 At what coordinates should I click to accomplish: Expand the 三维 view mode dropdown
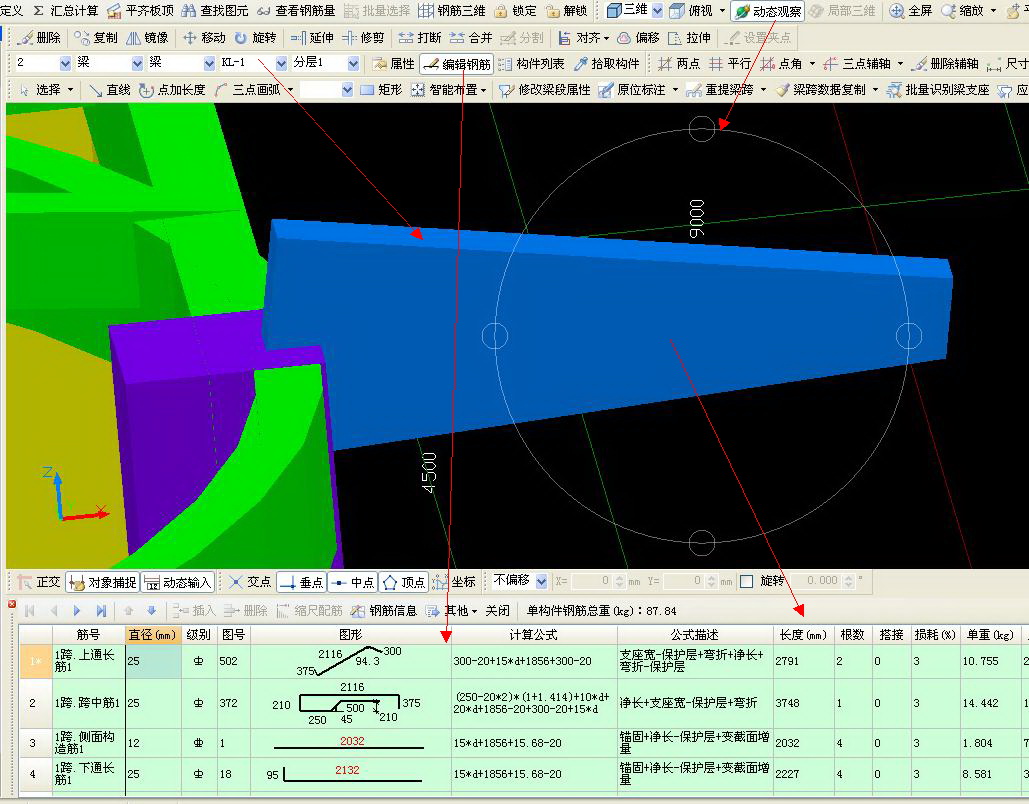[657, 11]
